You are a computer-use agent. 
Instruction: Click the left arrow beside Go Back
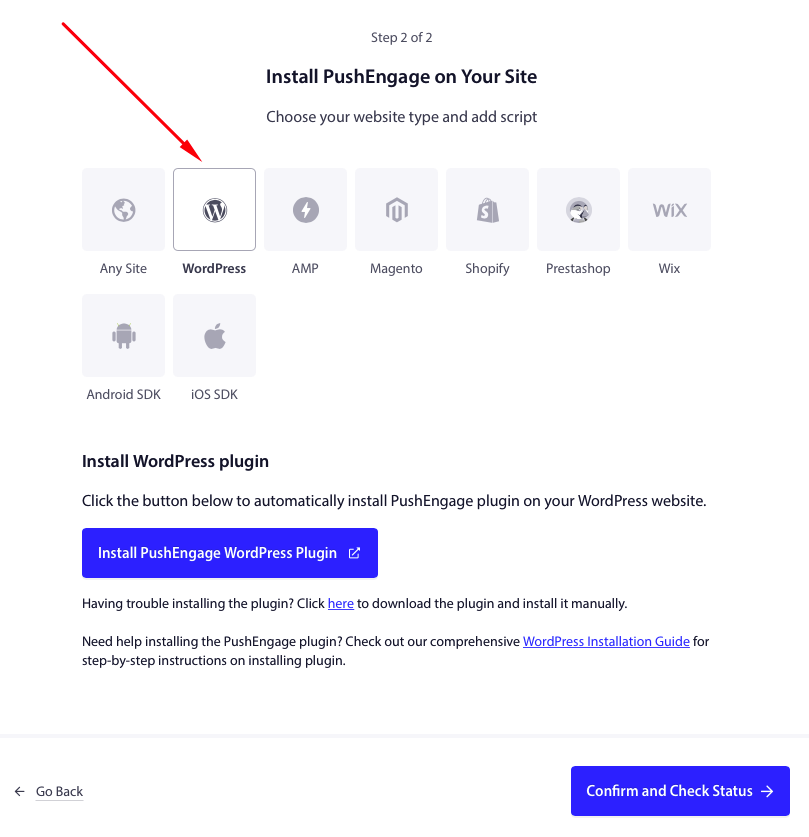[x=20, y=792]
